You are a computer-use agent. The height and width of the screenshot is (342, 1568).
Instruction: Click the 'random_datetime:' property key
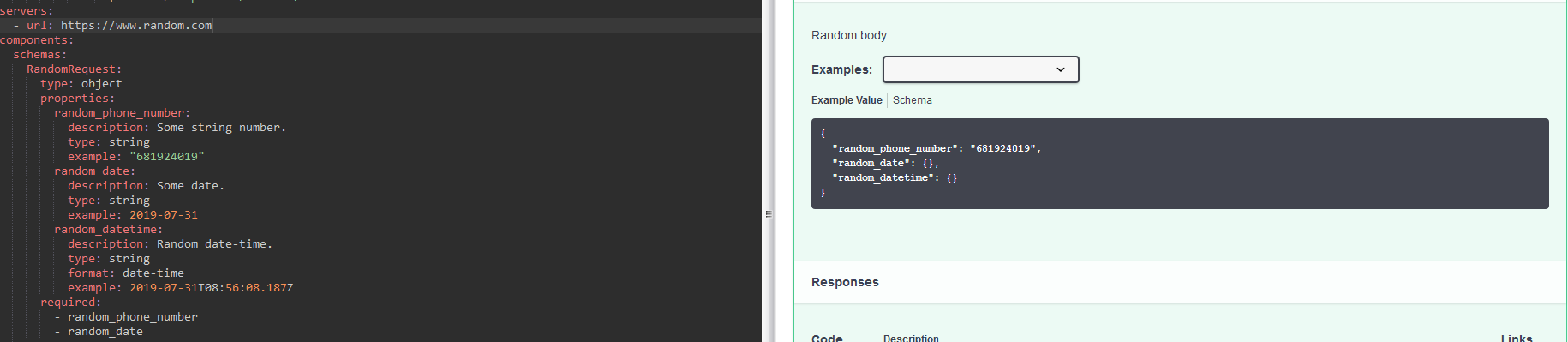108,230
